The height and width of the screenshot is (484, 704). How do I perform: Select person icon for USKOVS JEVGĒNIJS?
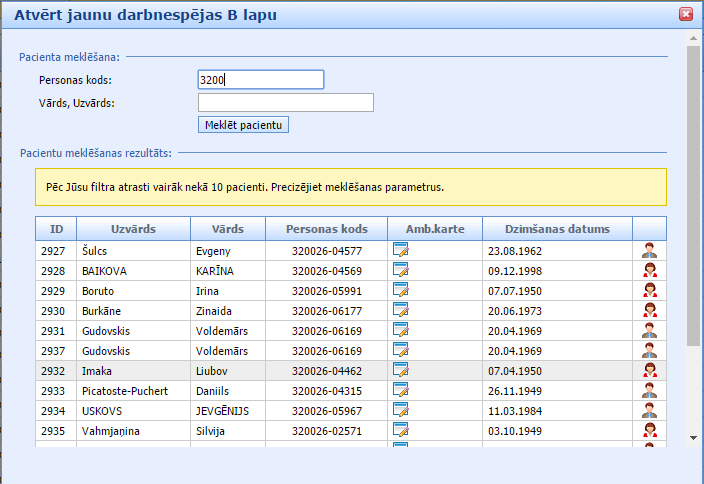649,410
